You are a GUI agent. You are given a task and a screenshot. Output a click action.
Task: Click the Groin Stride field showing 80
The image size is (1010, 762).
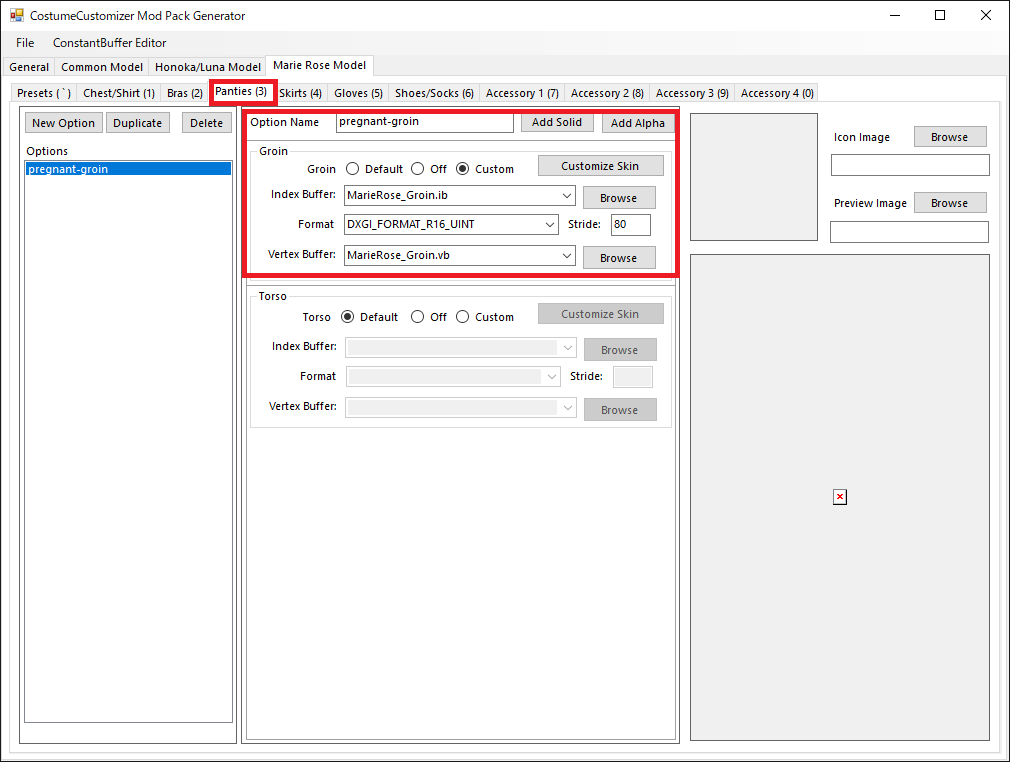631,224
